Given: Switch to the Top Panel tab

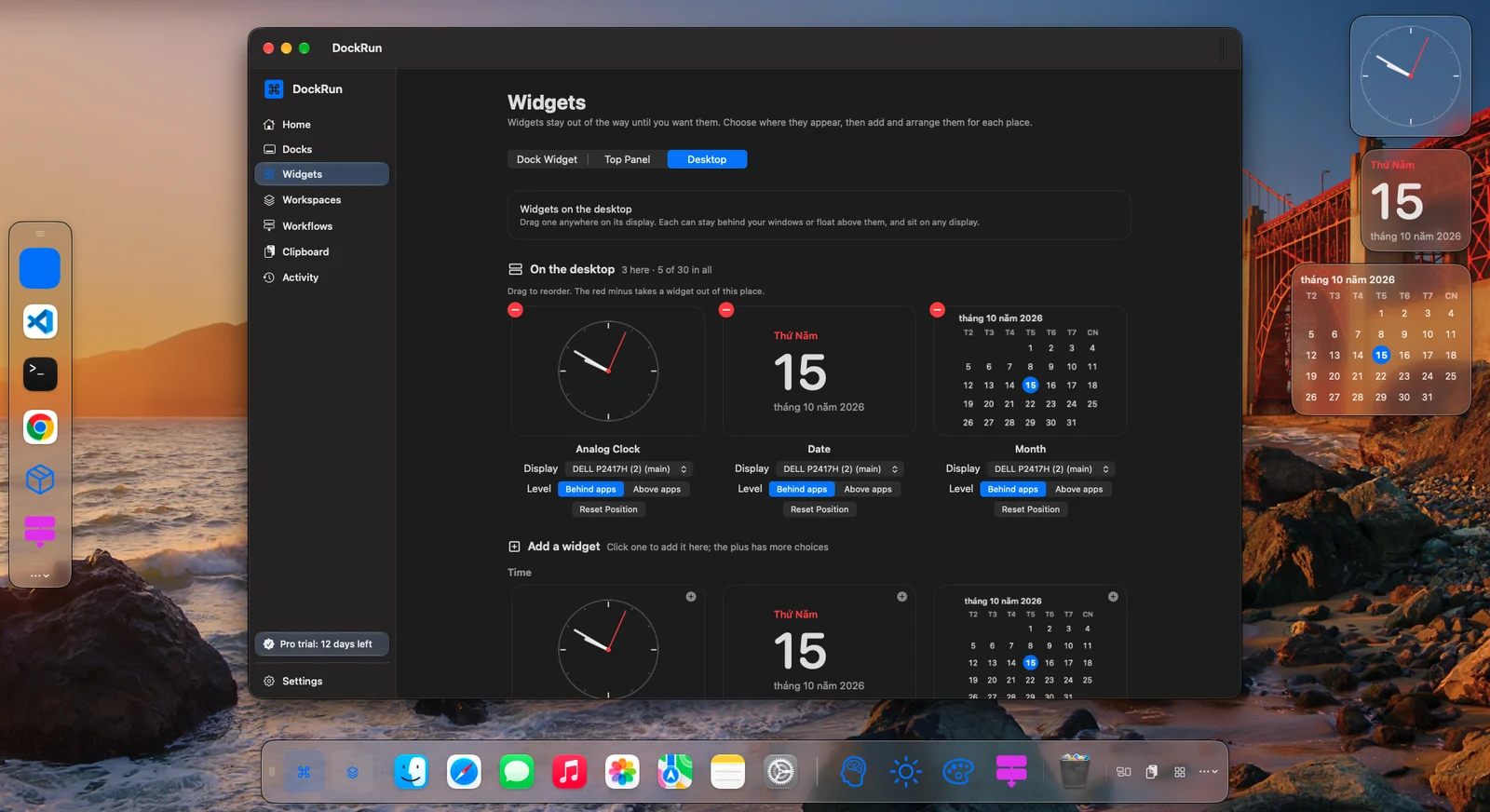Looking at the screenshot, I should [x=627, y=159].
